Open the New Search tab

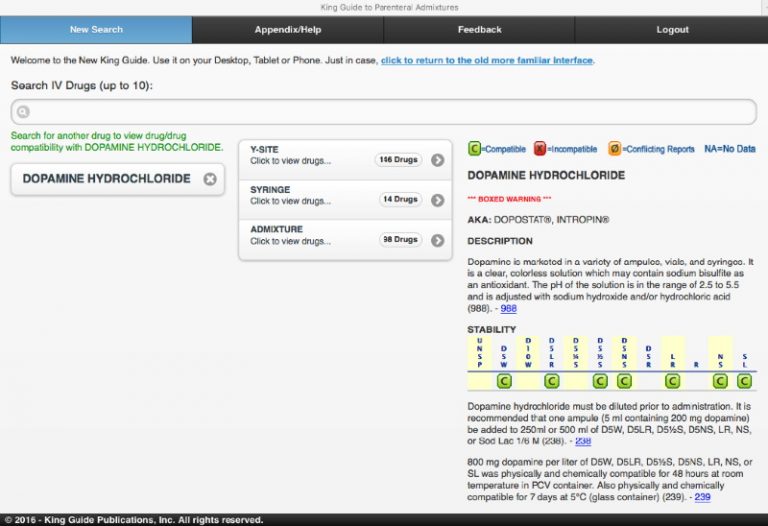pos(96,29)
